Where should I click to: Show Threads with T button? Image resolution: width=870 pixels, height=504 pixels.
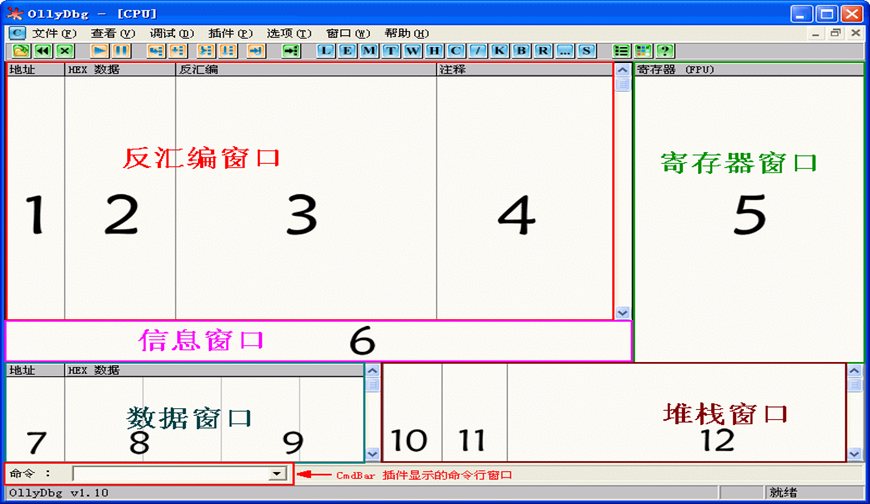pyautogui.click(x=391, y=51)
